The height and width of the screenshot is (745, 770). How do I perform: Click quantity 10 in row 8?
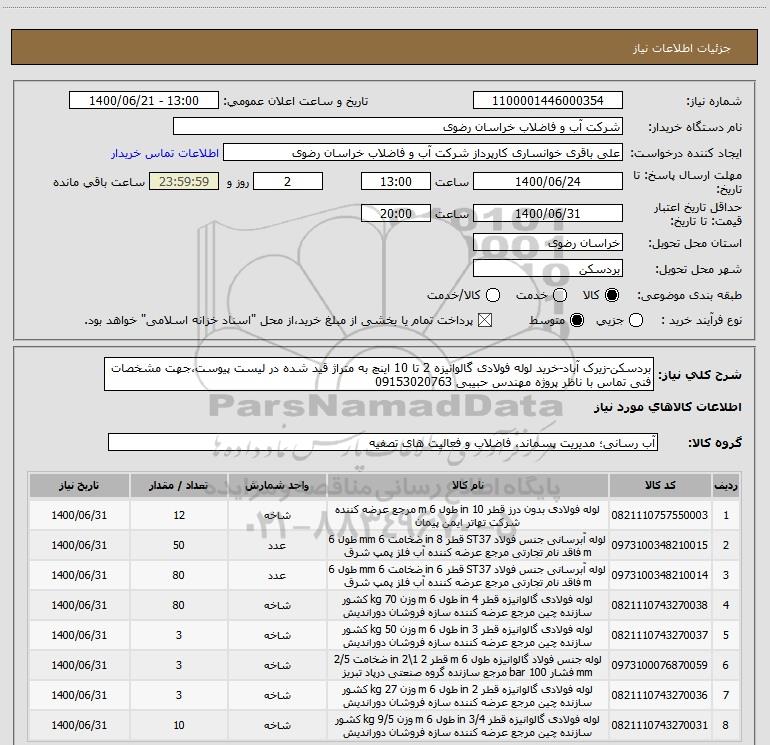click(179, 725)
